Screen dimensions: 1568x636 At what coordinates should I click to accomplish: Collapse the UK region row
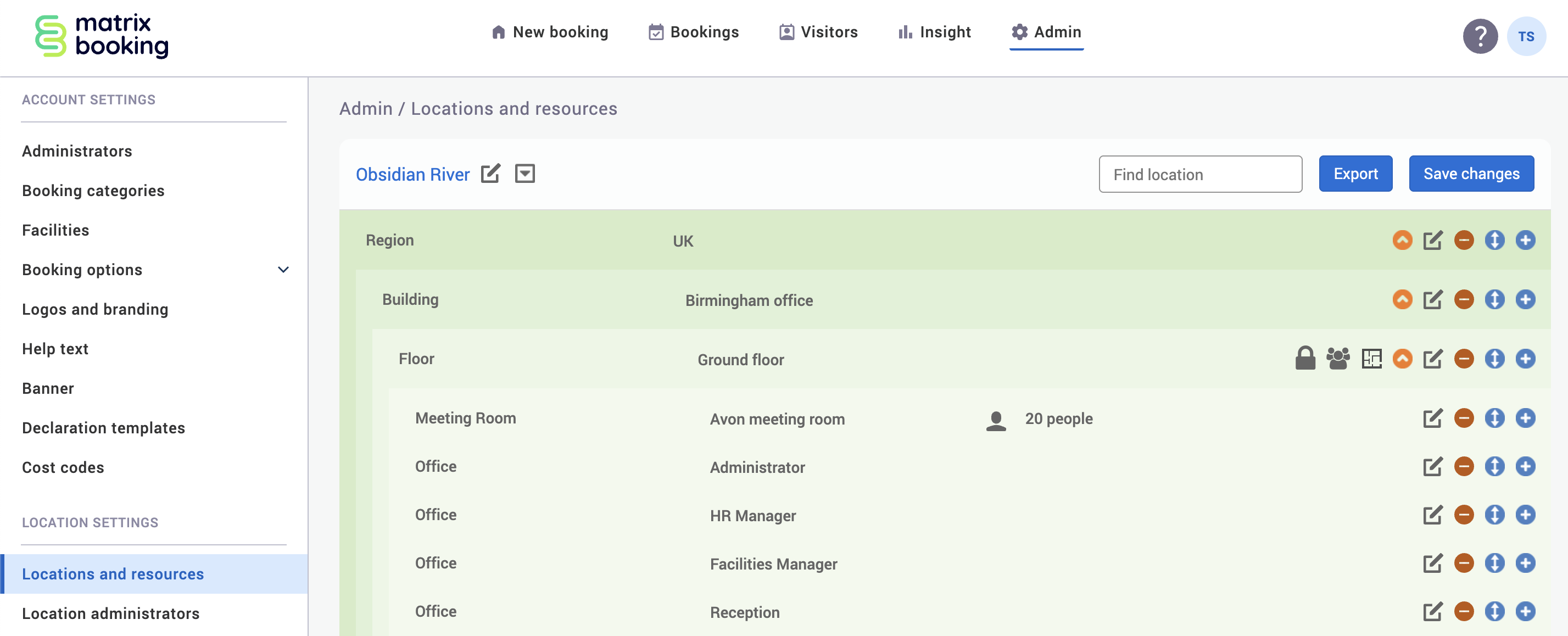(1402, 240)
